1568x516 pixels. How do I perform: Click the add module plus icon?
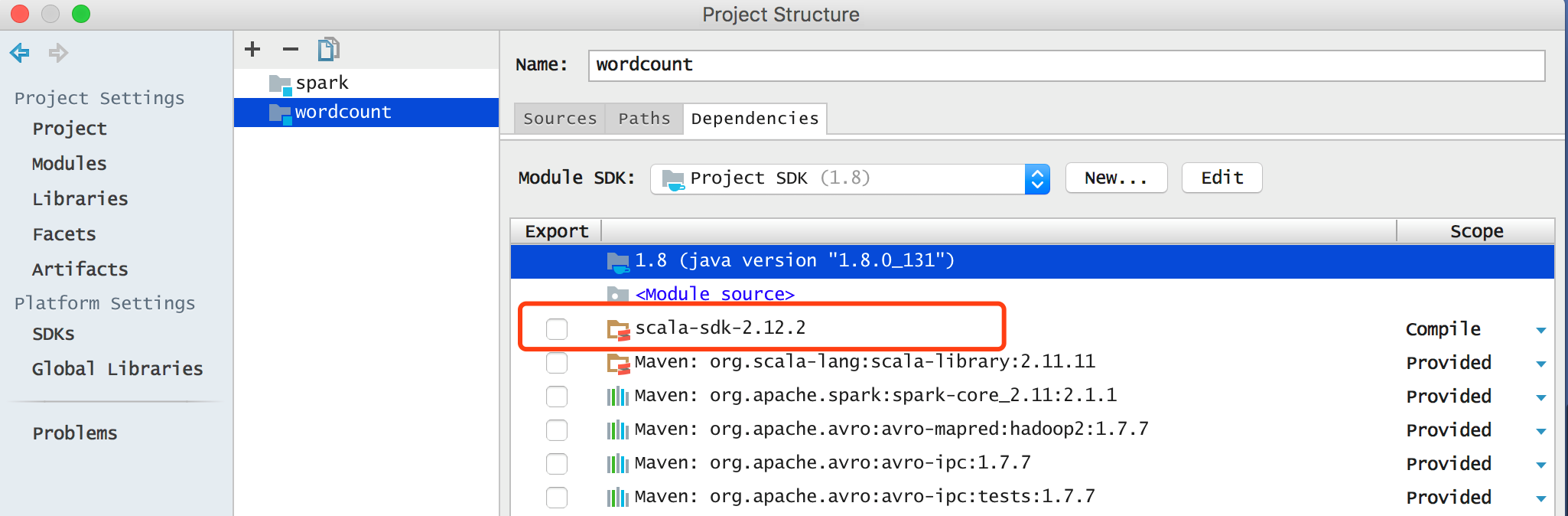click(x=252, y=50)
